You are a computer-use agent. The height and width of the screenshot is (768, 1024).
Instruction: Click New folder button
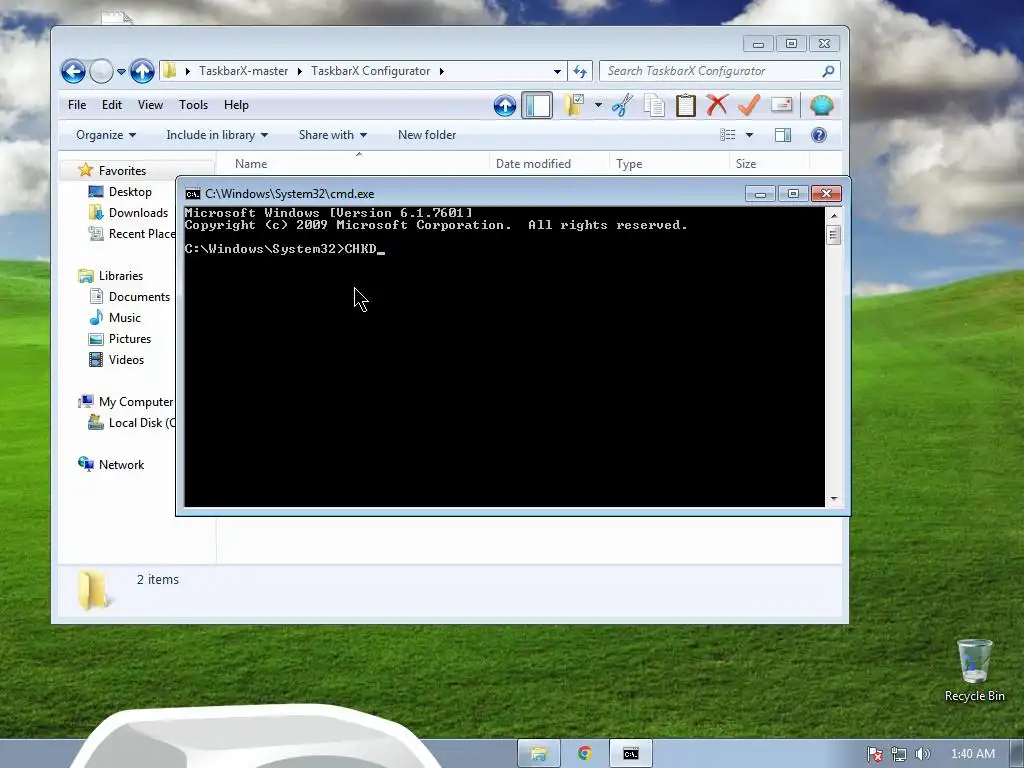click(427, 135)
